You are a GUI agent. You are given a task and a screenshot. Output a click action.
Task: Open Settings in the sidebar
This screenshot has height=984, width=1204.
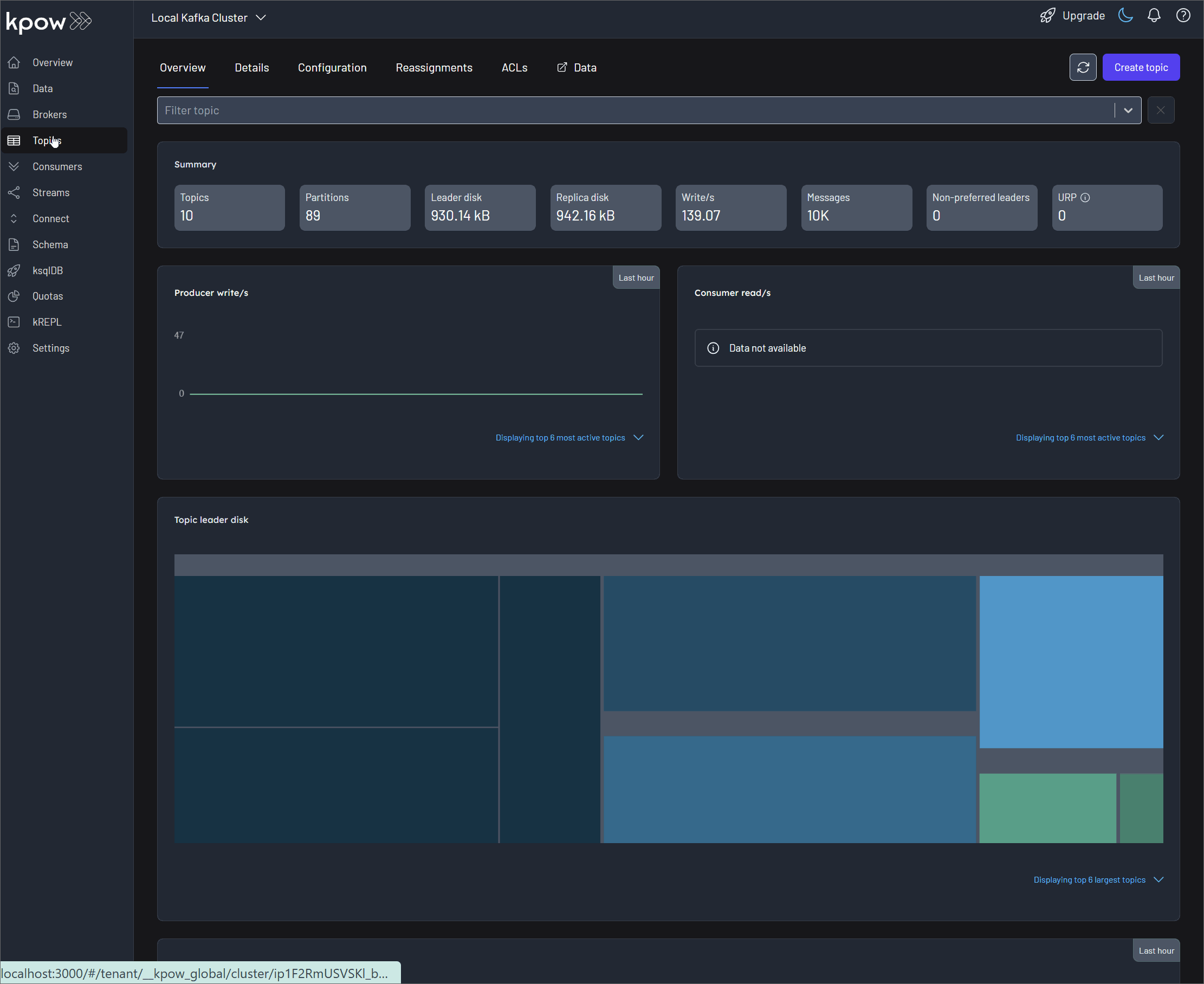(51, 348)
